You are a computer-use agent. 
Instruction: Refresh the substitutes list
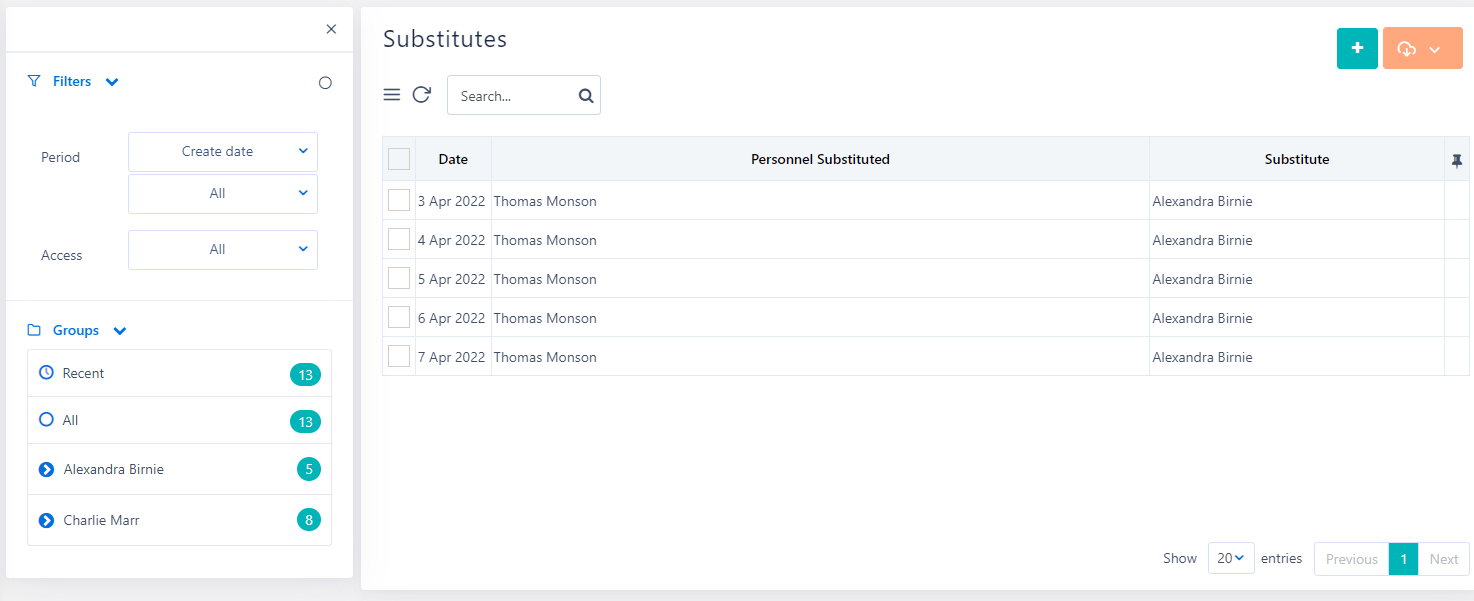point(422,95)
